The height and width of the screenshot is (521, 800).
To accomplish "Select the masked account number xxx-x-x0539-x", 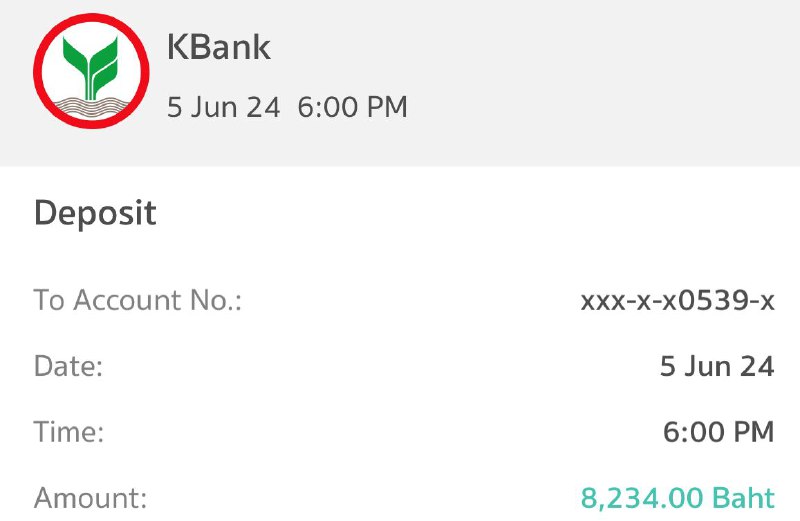I will (678, 300).
